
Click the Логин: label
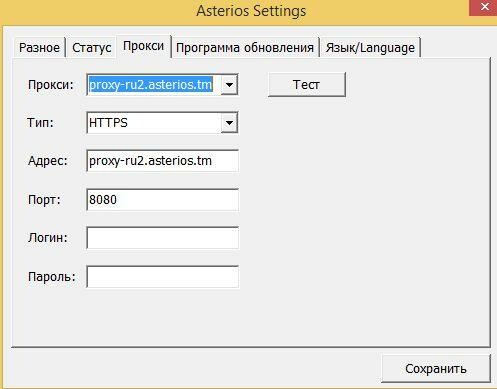pos(48,238)
